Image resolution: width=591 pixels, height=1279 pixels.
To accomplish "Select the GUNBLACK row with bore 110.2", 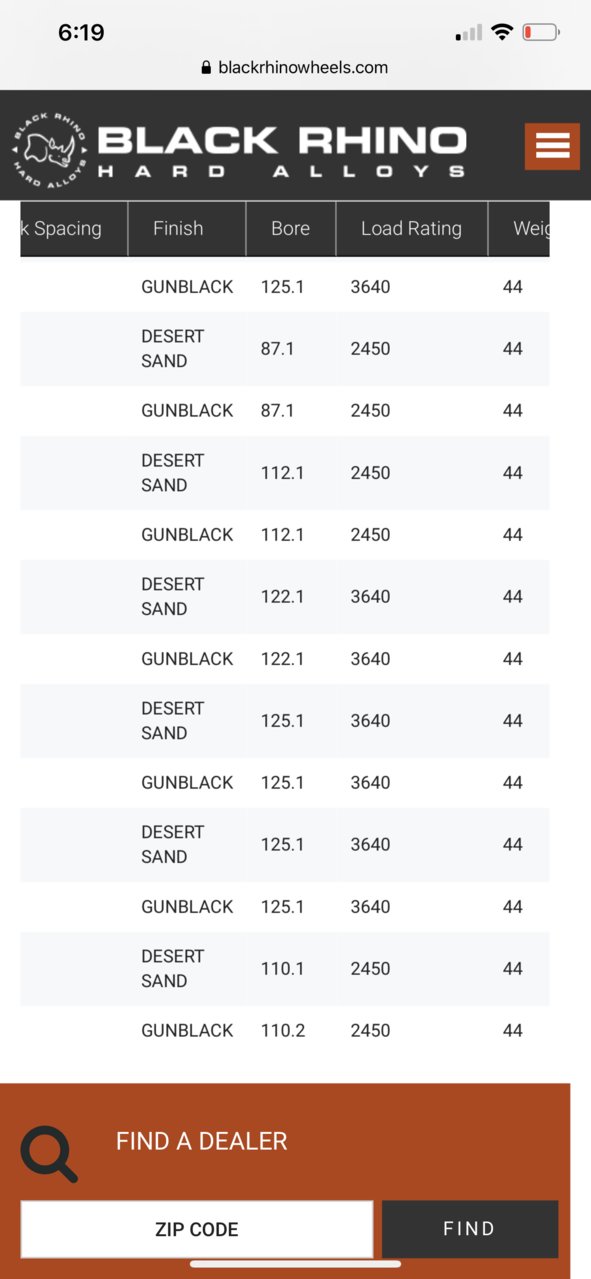I will coord(285,1030).
